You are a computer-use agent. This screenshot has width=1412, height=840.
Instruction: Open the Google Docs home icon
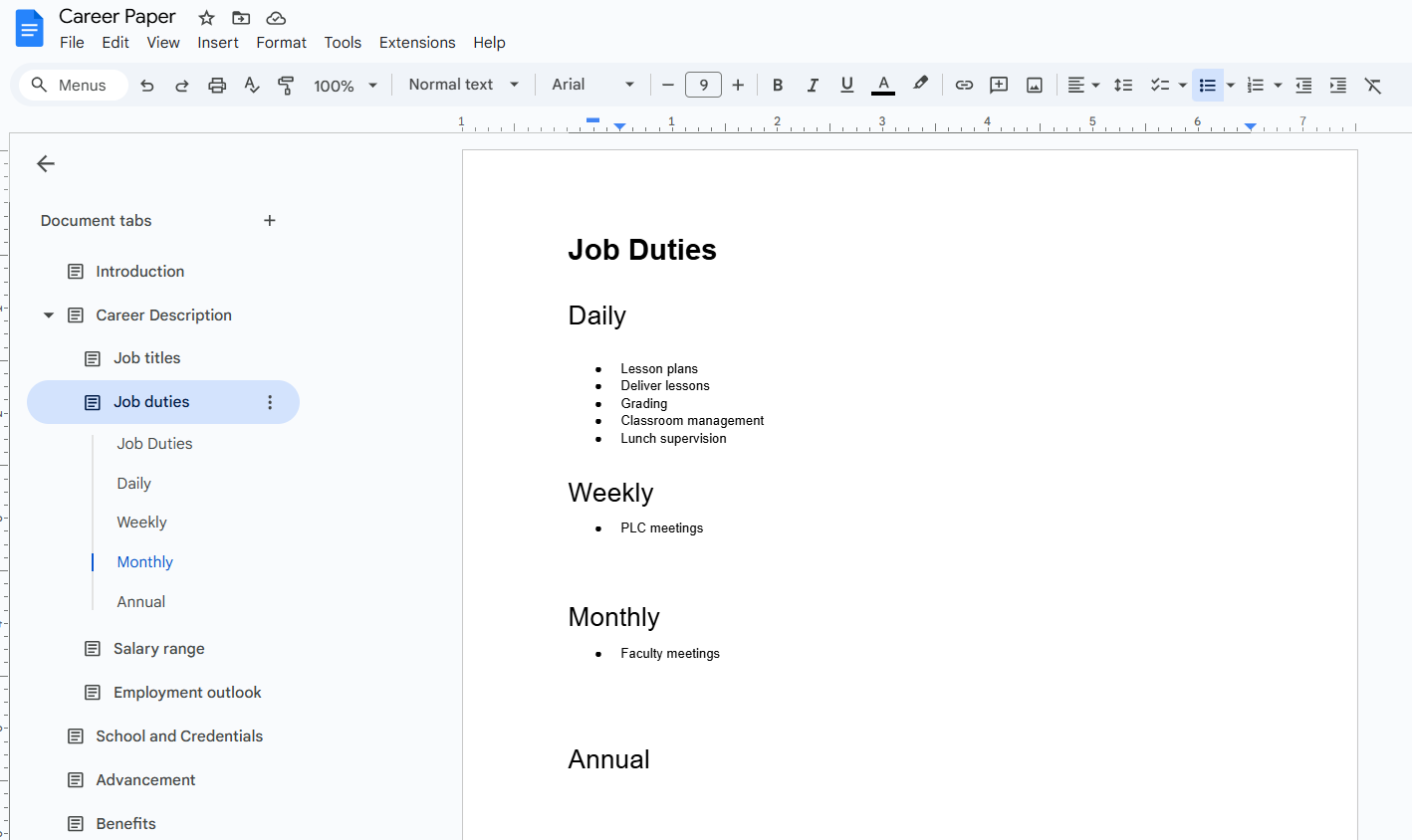(29, 29)
